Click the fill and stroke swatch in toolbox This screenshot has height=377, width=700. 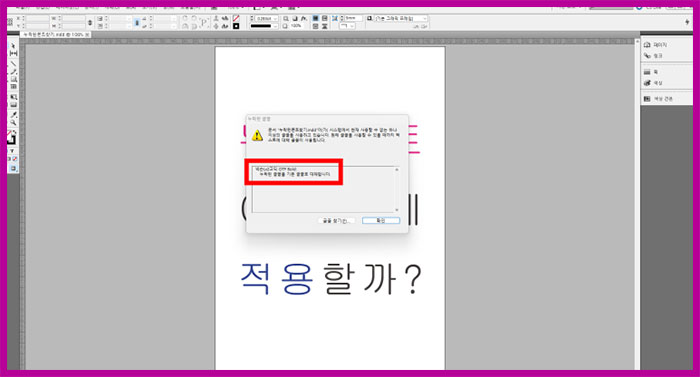[11, 138]
